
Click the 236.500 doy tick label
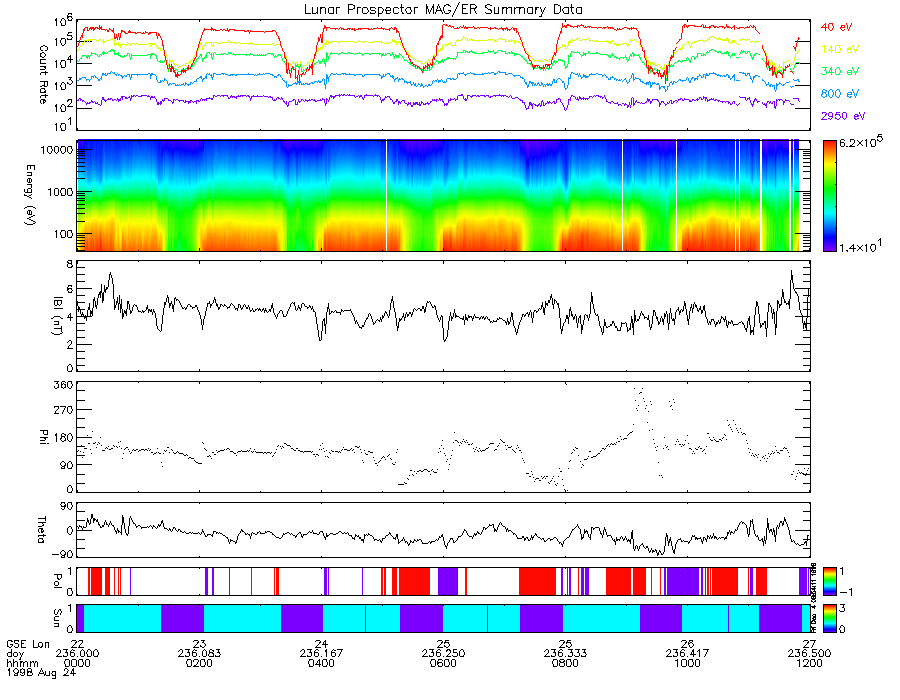tap(809, 654)
